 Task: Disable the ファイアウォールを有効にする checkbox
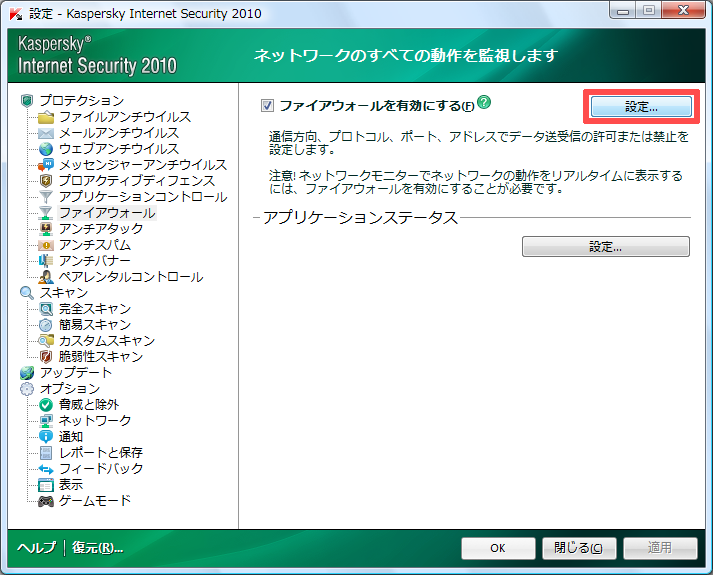click(267, 105)
